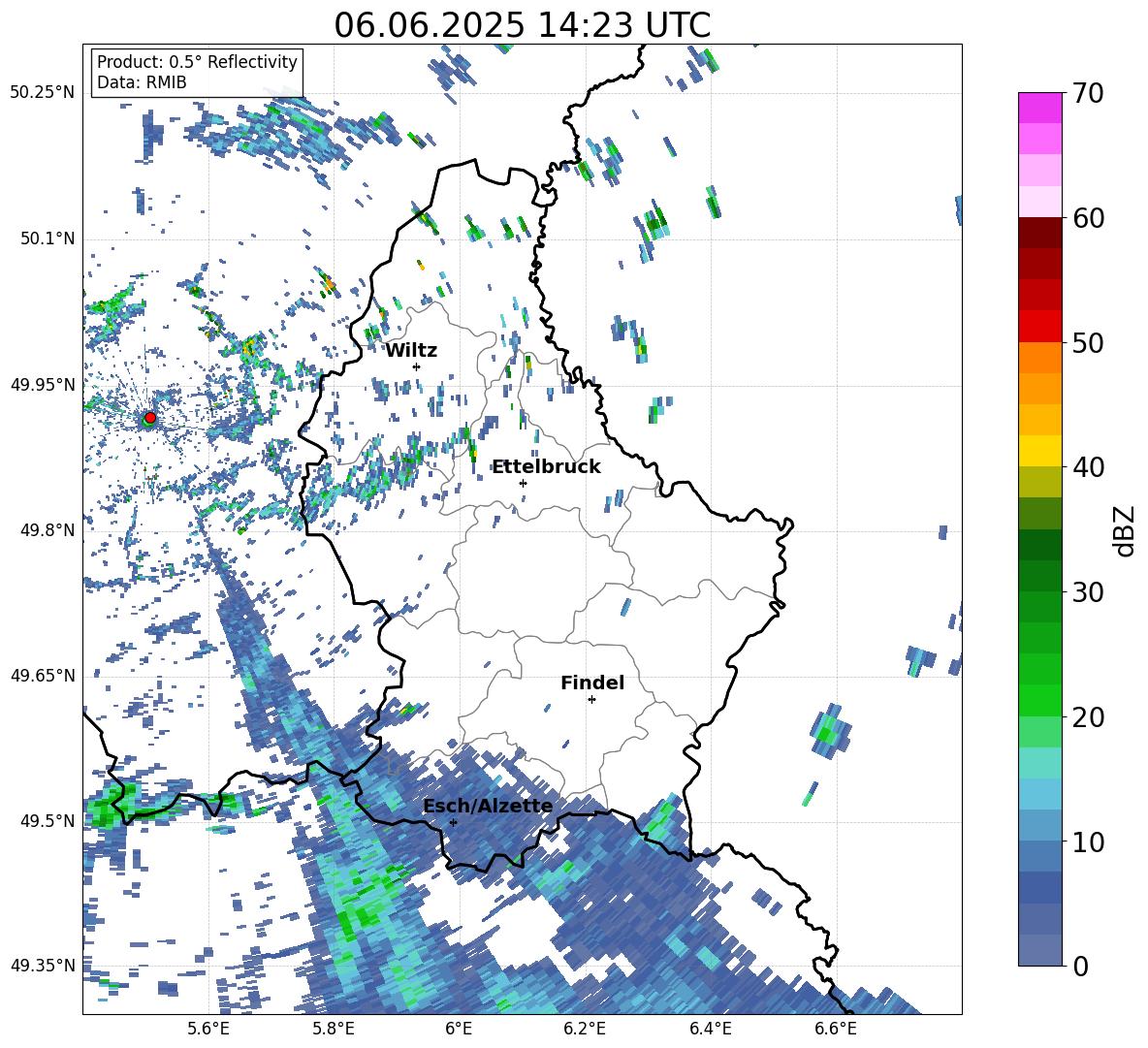Click the bright red swatch above 50
1148x1048 pixels.
1040,327
